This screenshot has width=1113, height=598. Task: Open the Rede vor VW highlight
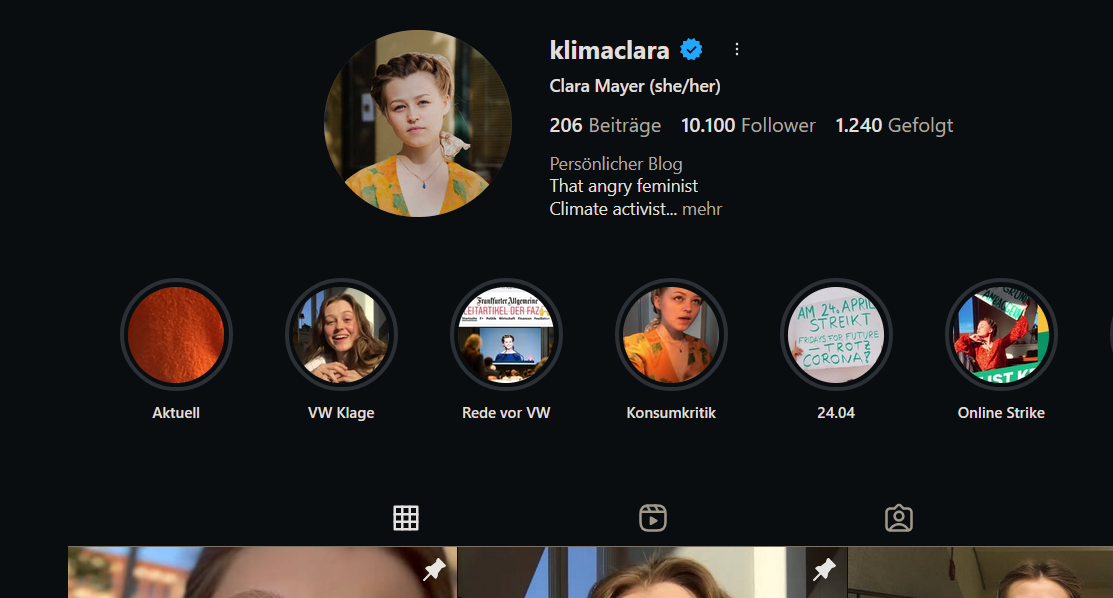(506, 335)
